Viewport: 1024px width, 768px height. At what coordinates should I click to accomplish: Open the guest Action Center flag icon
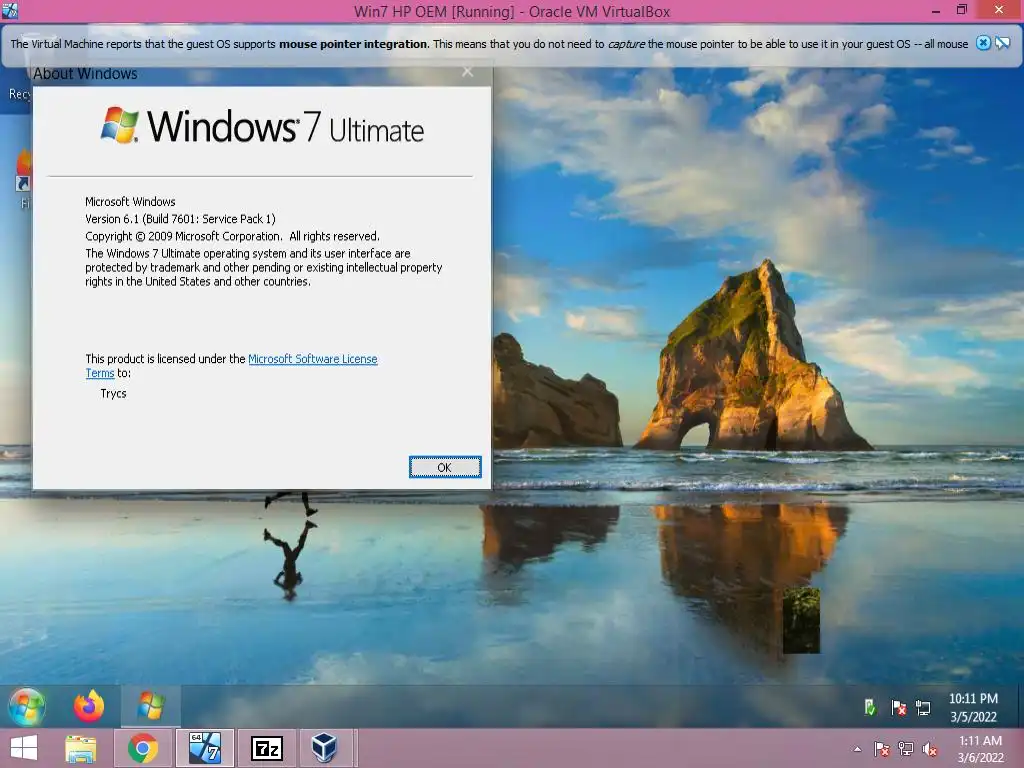(x=899, y=707)
